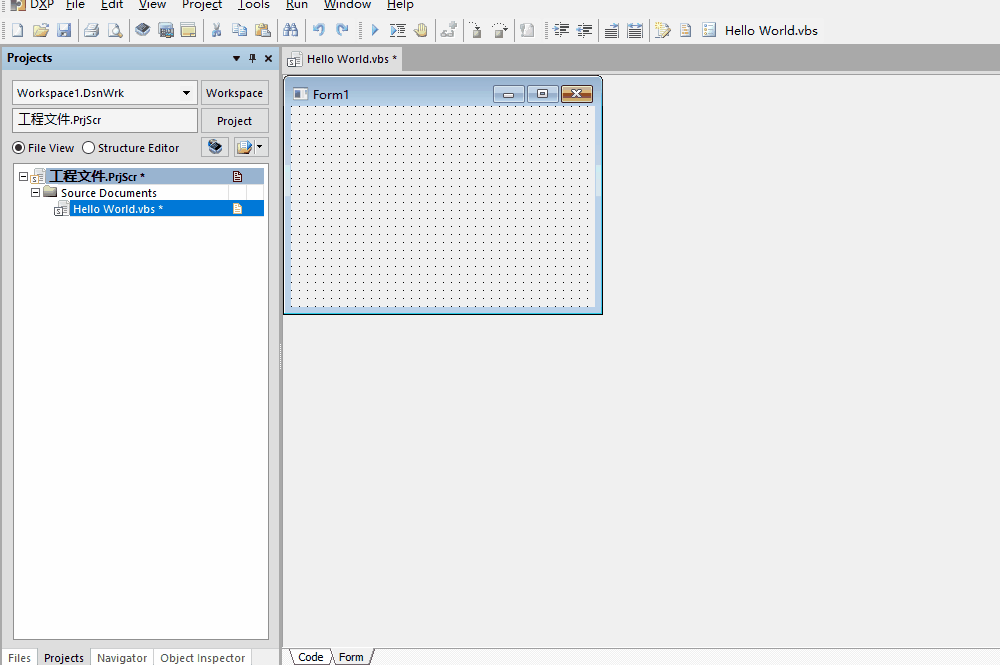Click the Find binoculars icon
Image resolution: width=1000 pixels, height=665 pixels.
click(x=291, y=31)
